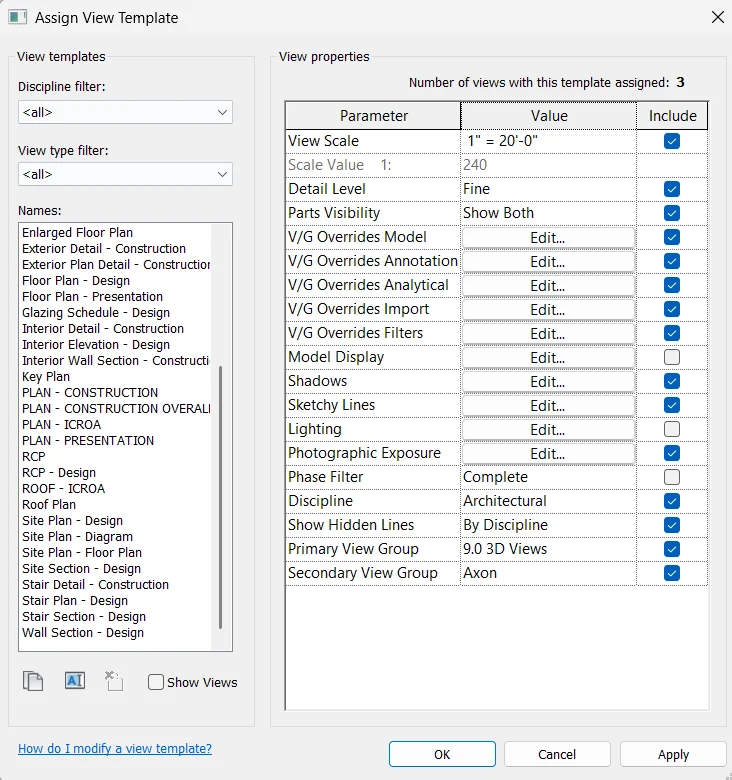Check Include for Model Display
The width and height of the screenshot is (732, 780).
click(x=672, y=357)
